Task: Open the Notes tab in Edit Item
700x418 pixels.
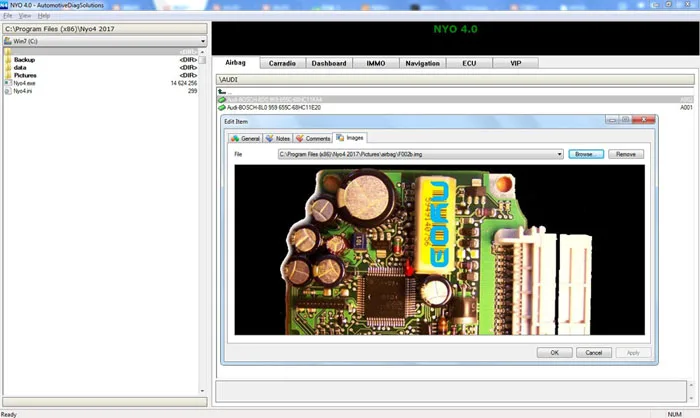Action: tap(278, 138)
